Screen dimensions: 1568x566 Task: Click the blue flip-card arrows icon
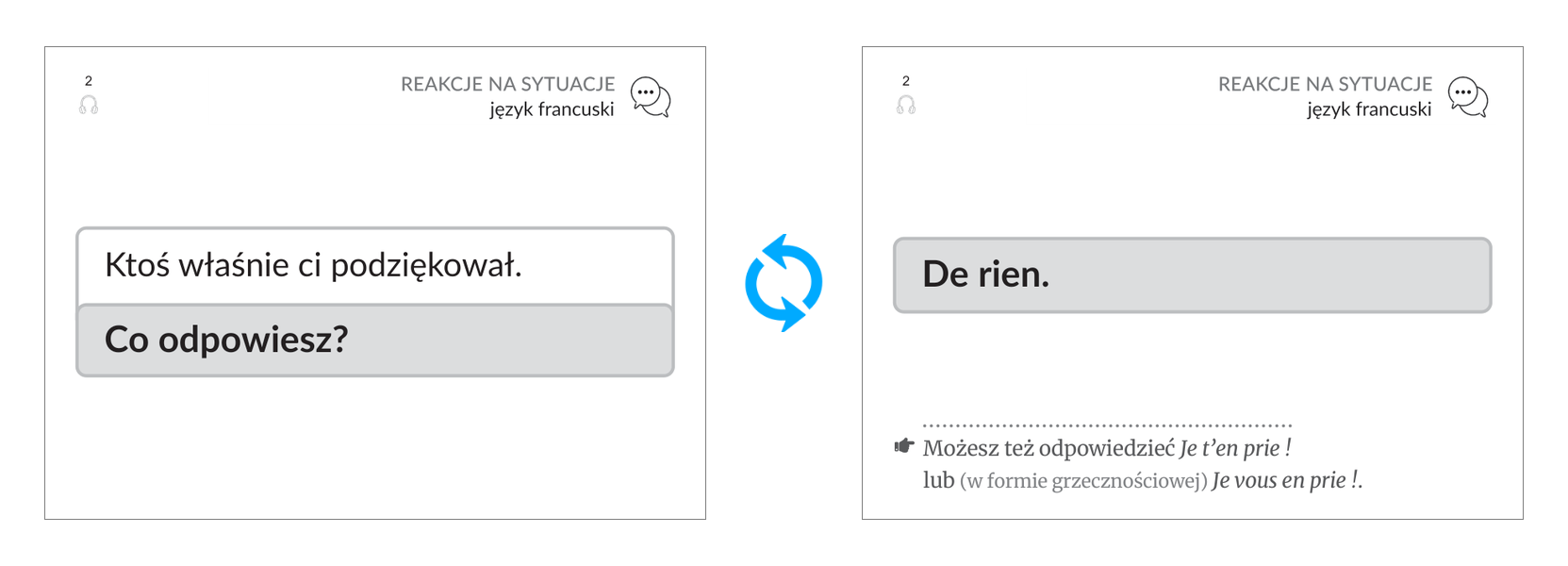click(784, 283)
